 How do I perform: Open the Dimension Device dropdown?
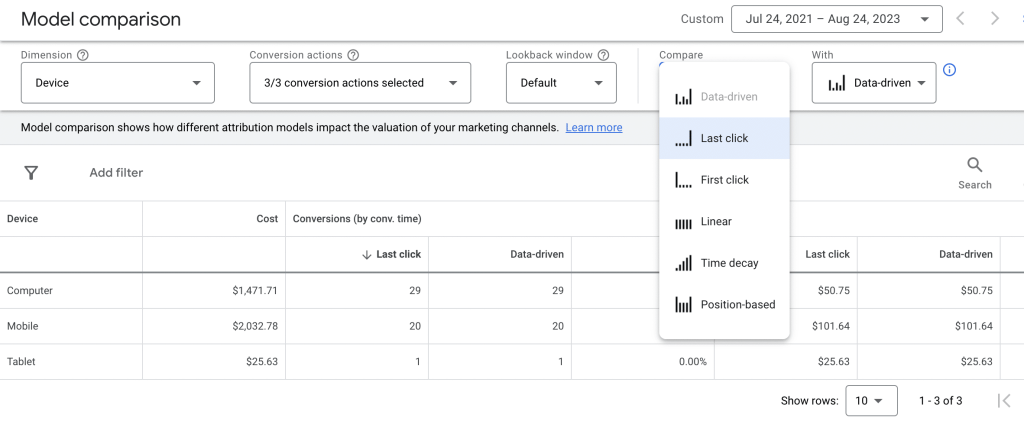[x=117, y=83]
